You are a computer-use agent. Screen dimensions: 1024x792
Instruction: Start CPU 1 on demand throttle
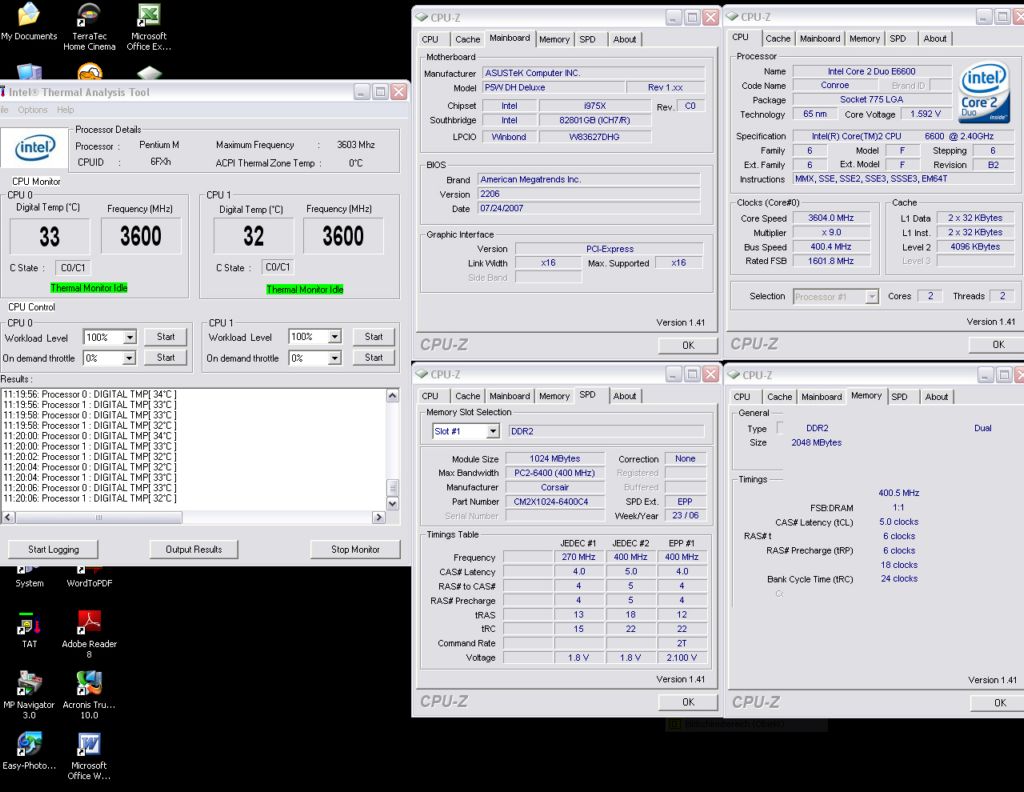click(374, 358)
